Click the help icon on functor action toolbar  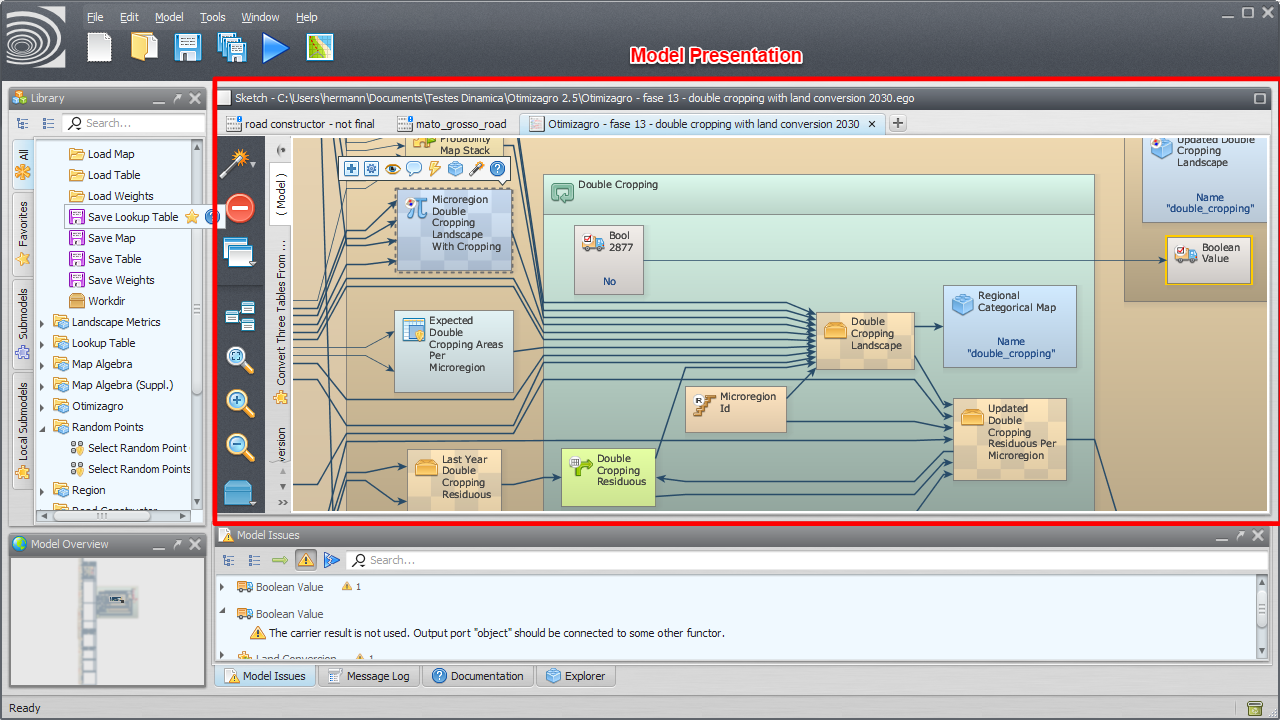pos(497,169)
